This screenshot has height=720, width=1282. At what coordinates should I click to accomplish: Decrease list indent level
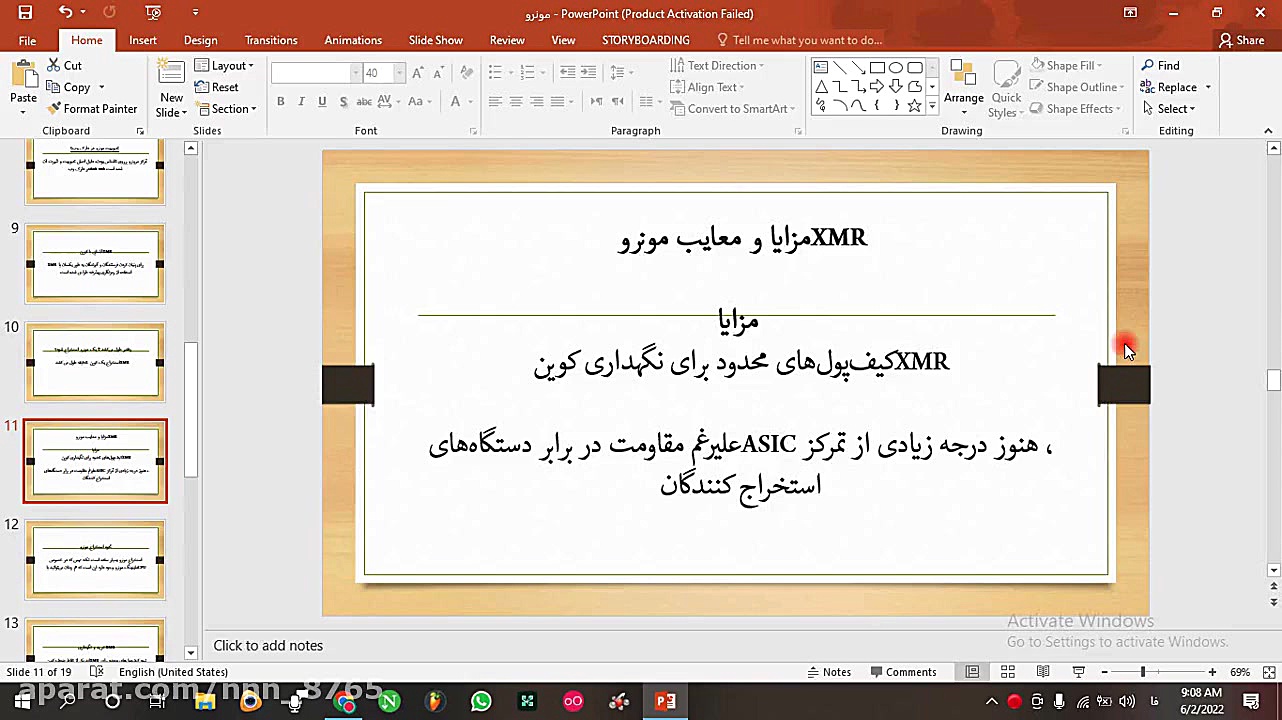click(567, 72)
